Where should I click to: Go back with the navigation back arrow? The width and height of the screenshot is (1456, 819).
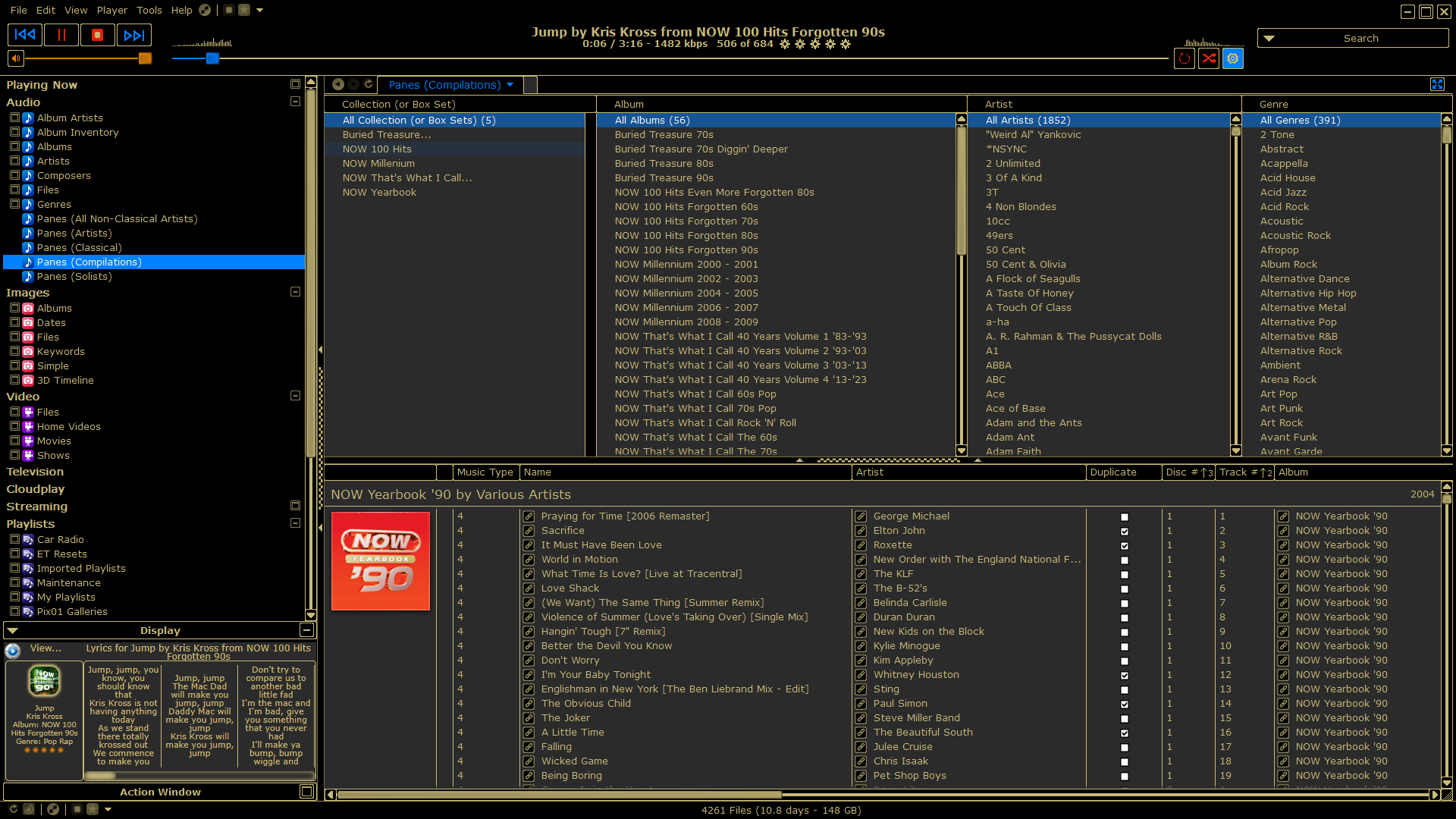coord(338,84)
